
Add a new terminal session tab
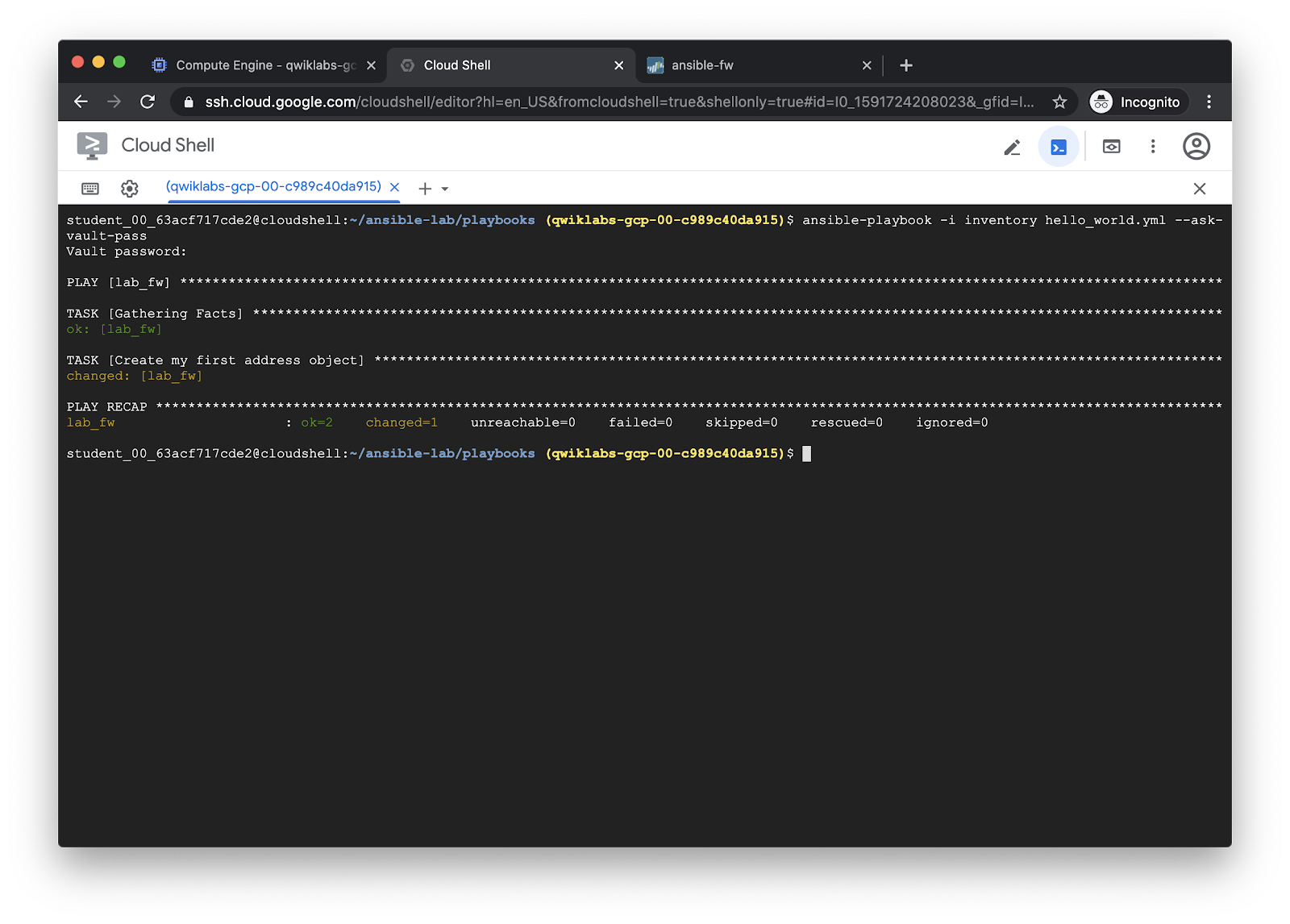point(425,189)
